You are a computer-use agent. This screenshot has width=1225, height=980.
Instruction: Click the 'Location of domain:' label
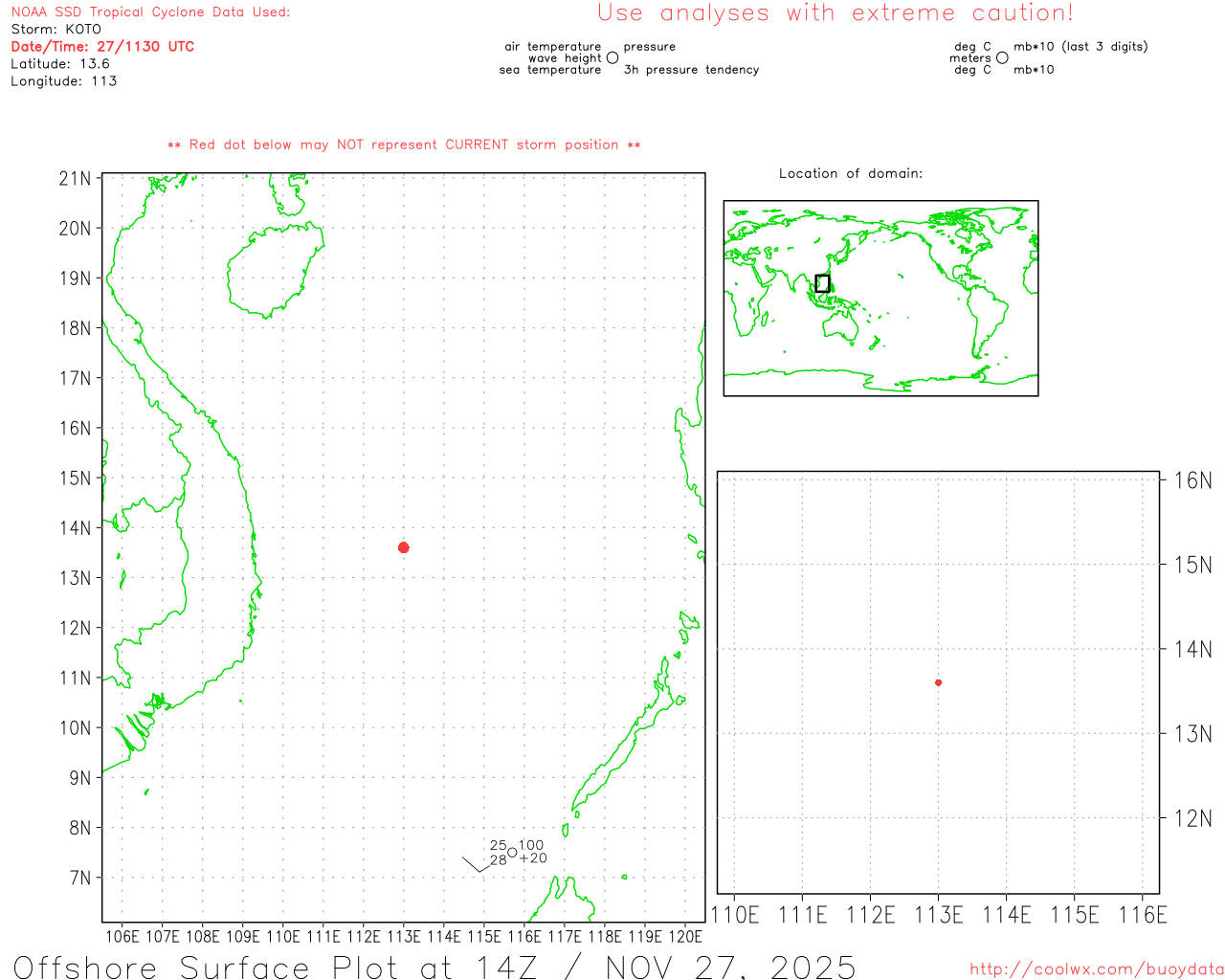click(850, 173)
